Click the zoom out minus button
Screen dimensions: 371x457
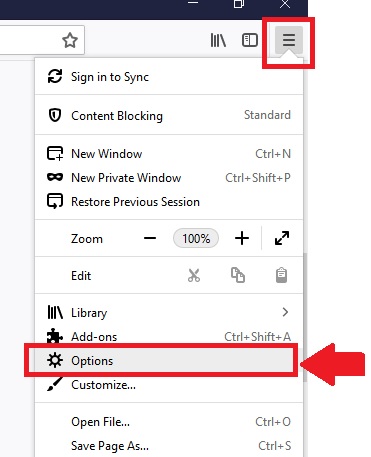pos(150,238)
